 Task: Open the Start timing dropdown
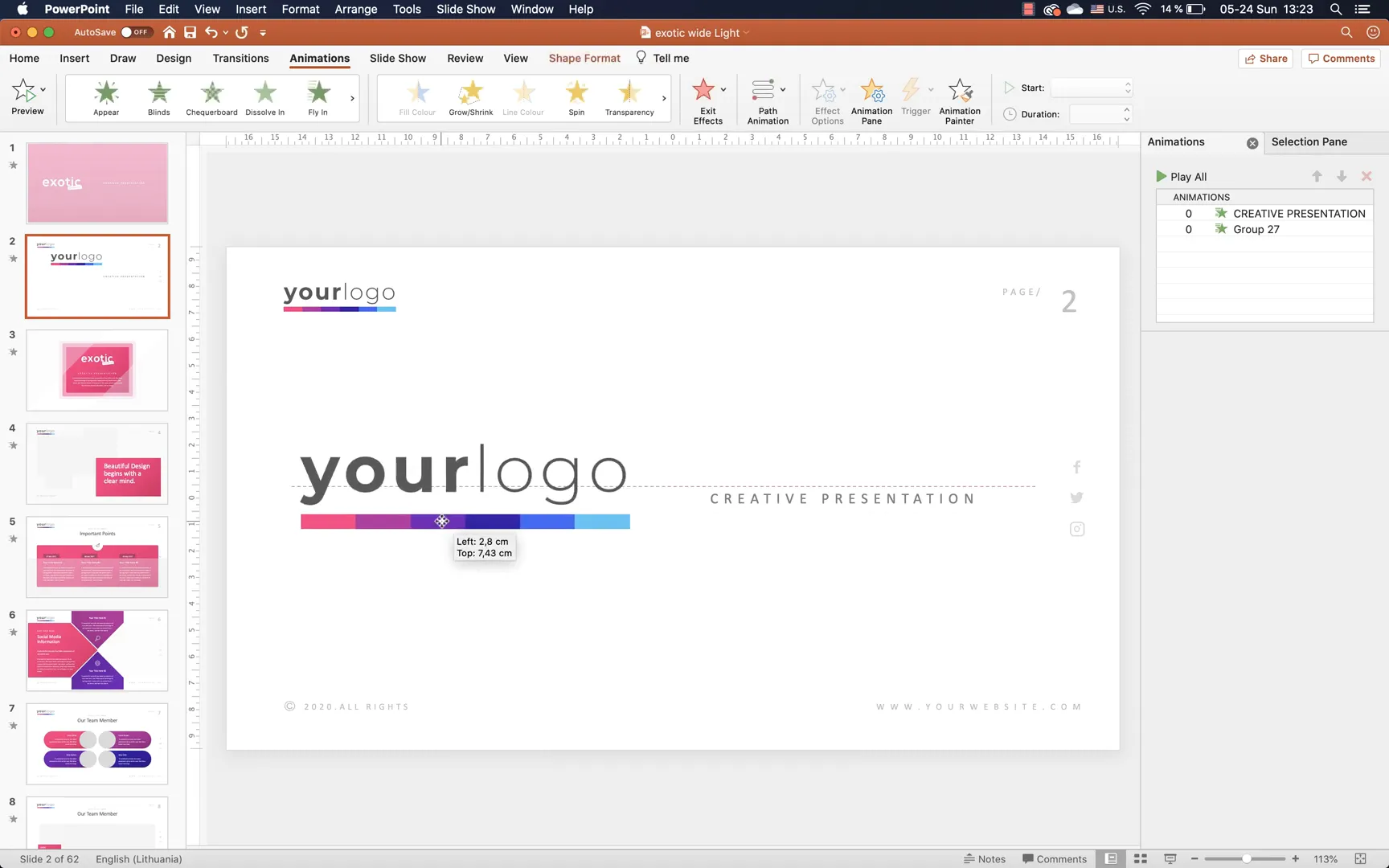pyautogui.click(x=1126, y=88)
